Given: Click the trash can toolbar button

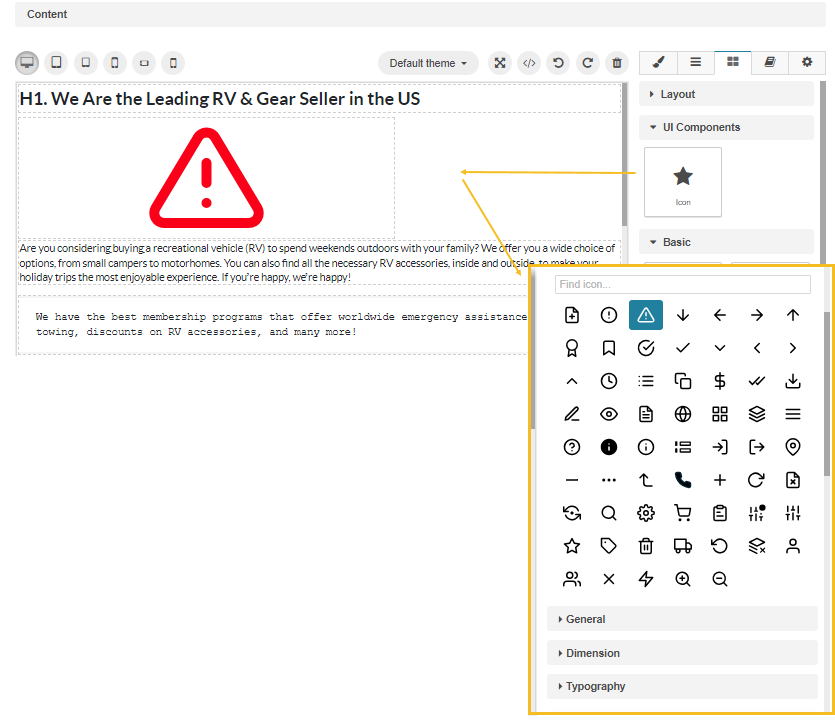Looking at the screenshot, I should 617,63.
